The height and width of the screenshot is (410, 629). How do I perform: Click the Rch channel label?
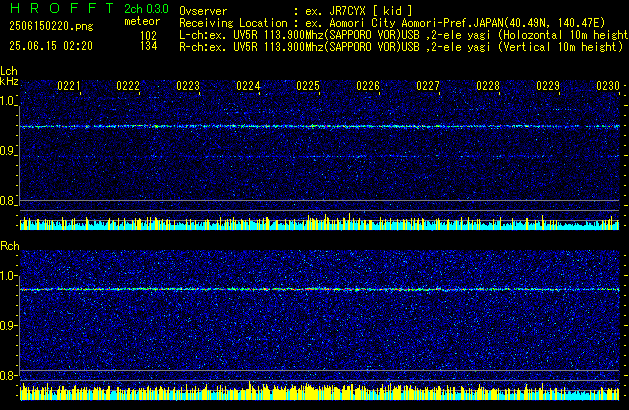point(10,246)
